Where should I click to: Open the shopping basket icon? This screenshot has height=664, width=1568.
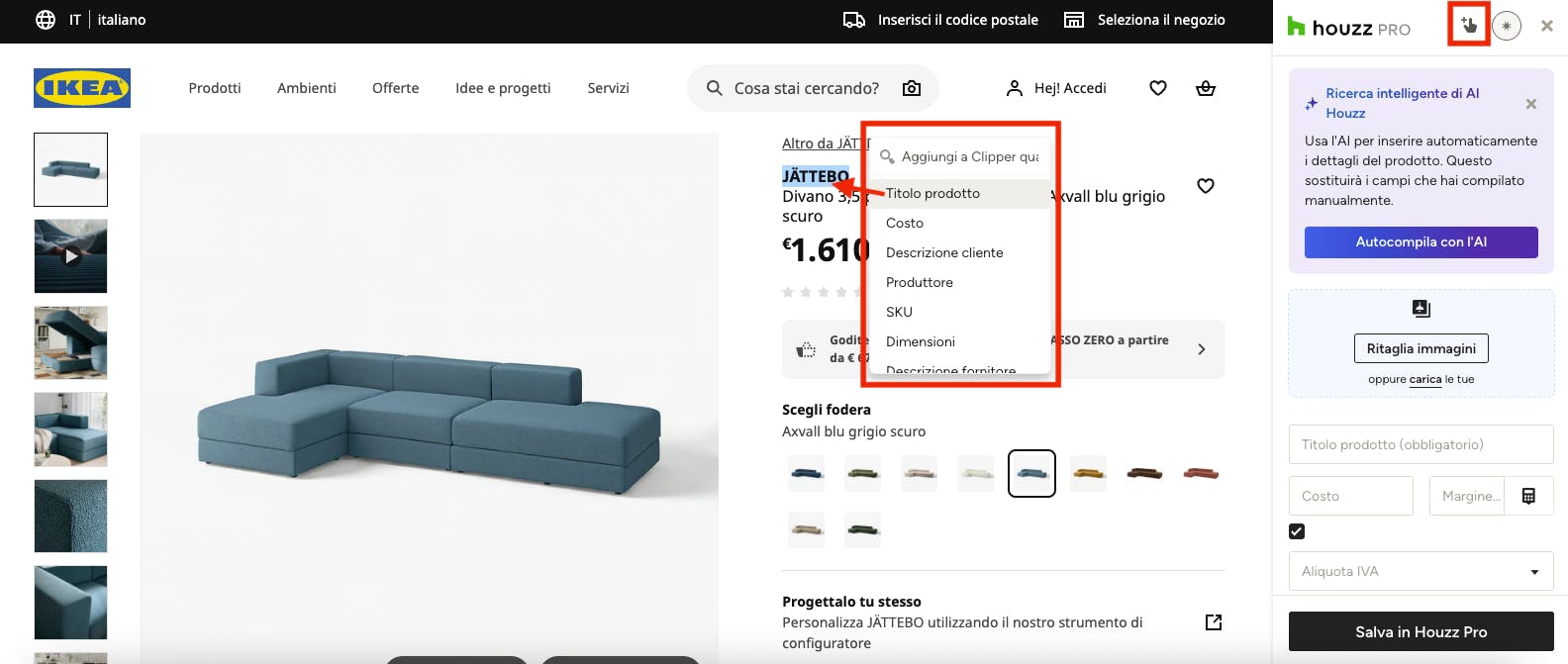(1206, 88)
